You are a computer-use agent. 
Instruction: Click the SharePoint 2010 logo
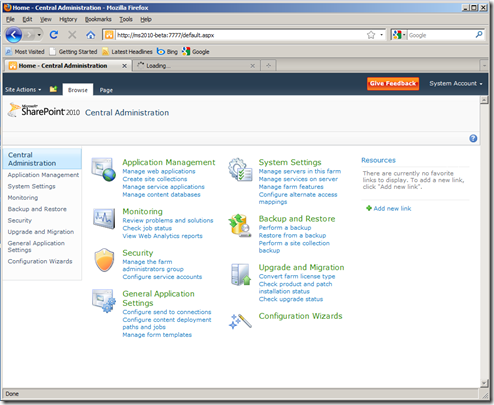(44, 110)
